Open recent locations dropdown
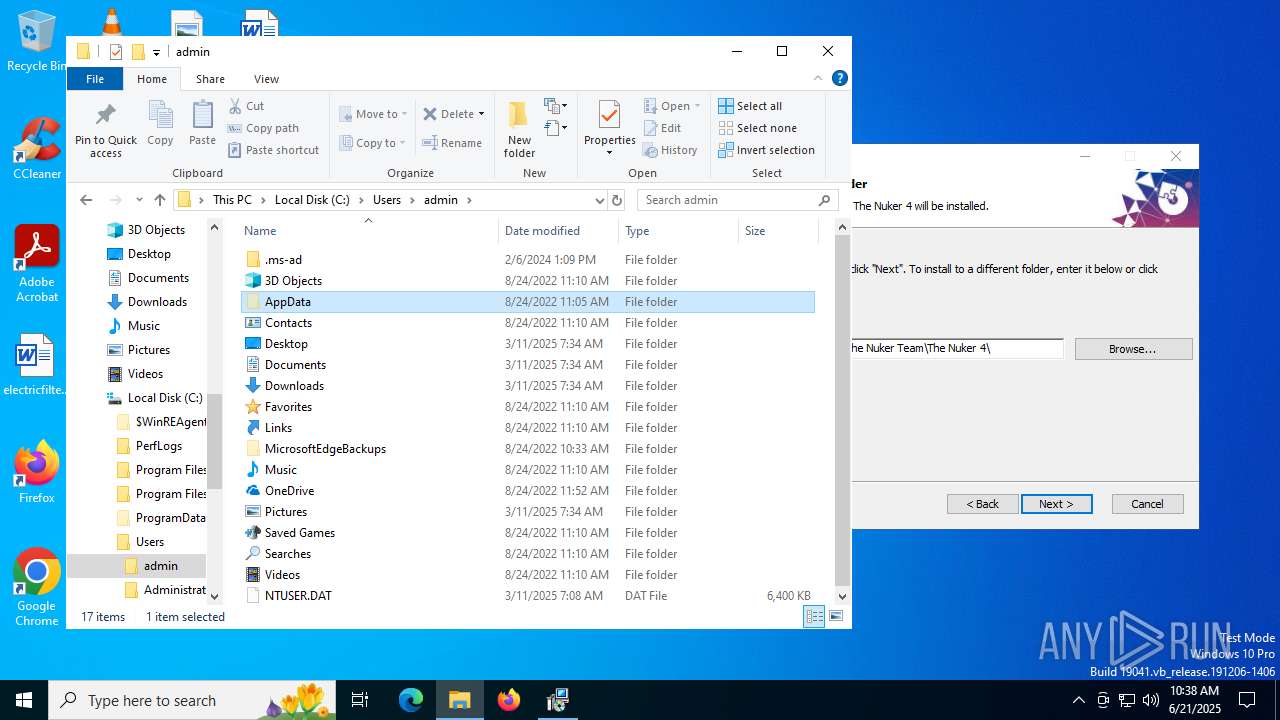The width and height of the screenshot is (1280, 720). click(138, 200)
